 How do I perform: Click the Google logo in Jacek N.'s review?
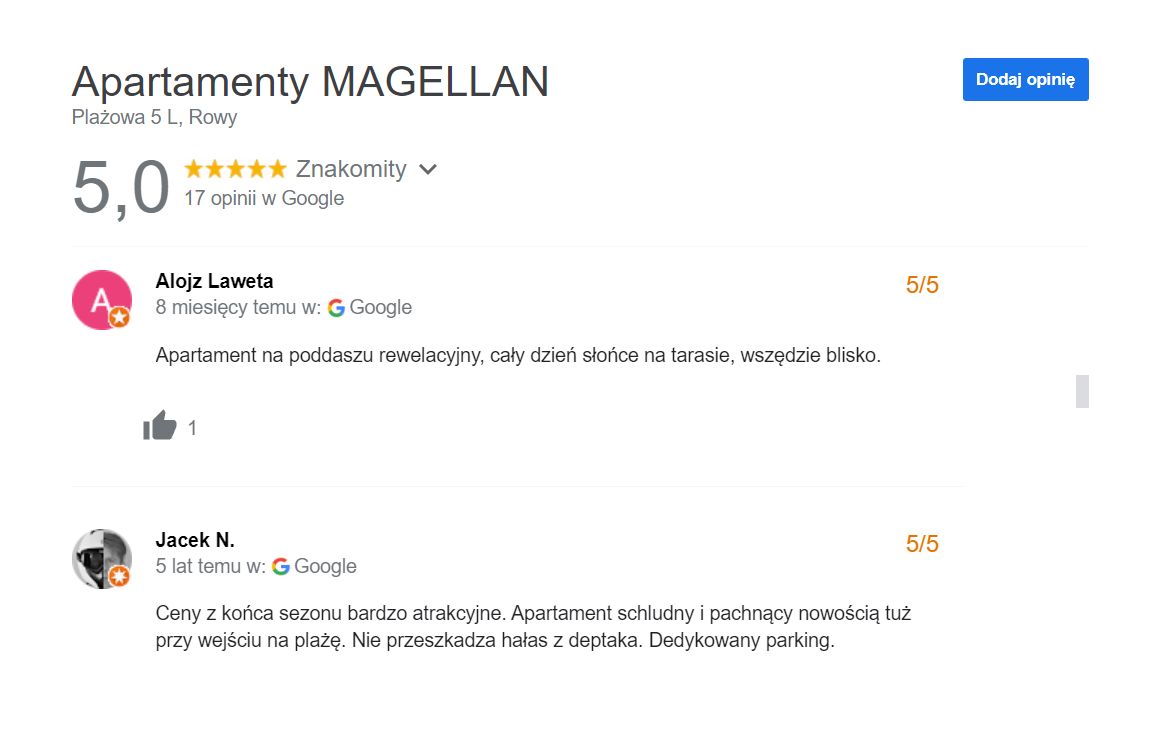pyautogui.click(x=281, y=567)
